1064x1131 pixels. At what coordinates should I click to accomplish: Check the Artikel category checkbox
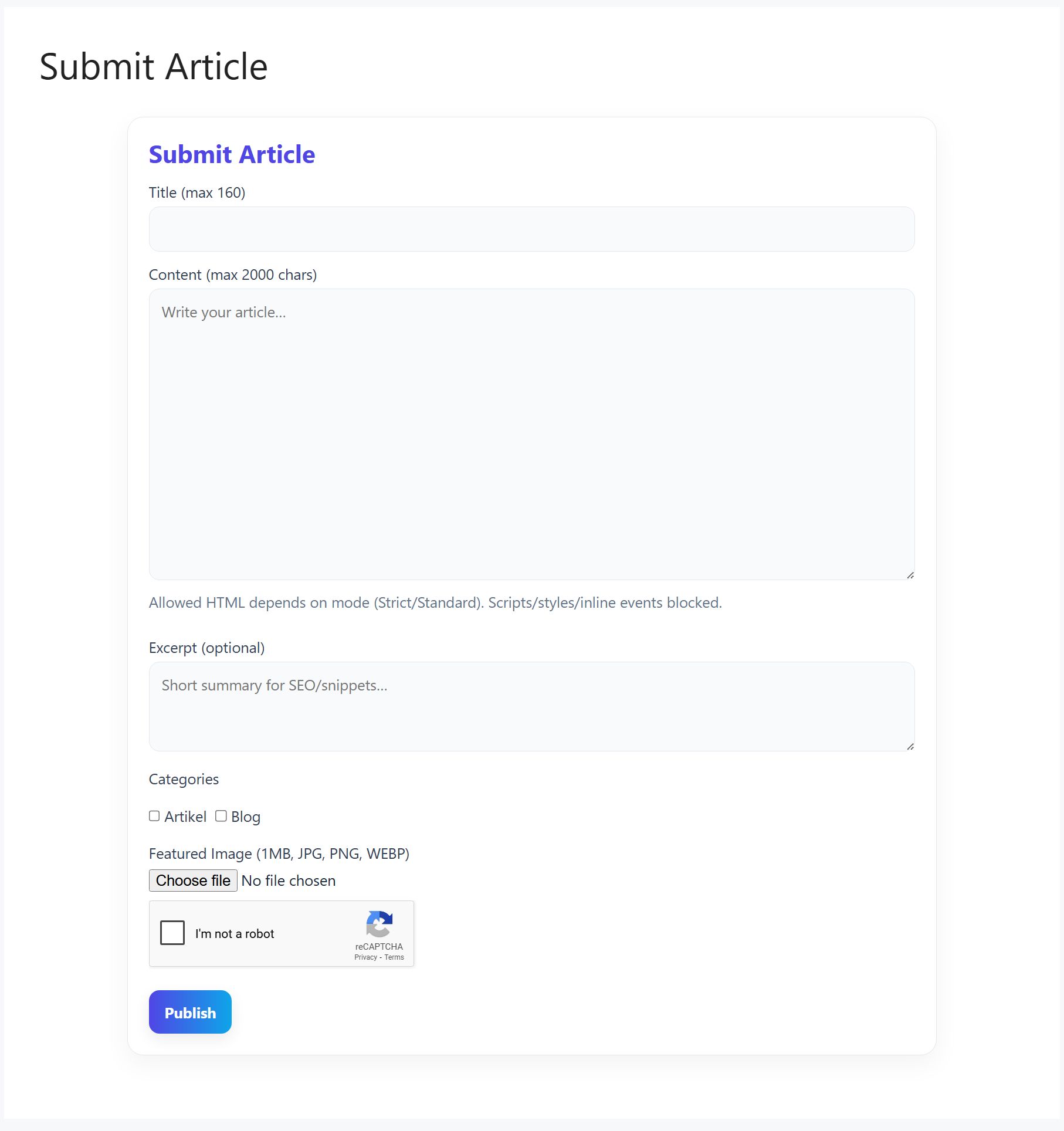click(154, 816)
